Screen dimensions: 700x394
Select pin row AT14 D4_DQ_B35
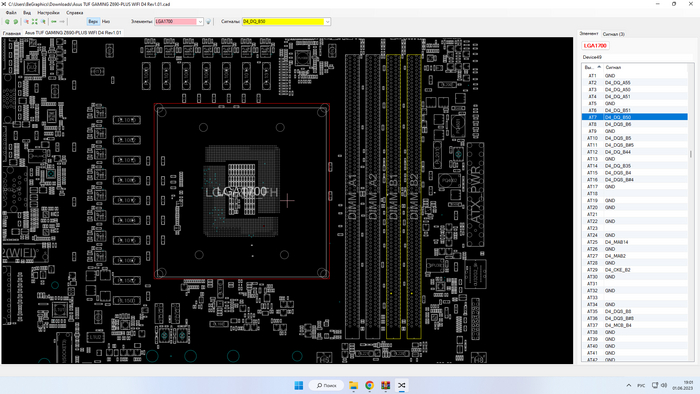click(x=634, y=166)
